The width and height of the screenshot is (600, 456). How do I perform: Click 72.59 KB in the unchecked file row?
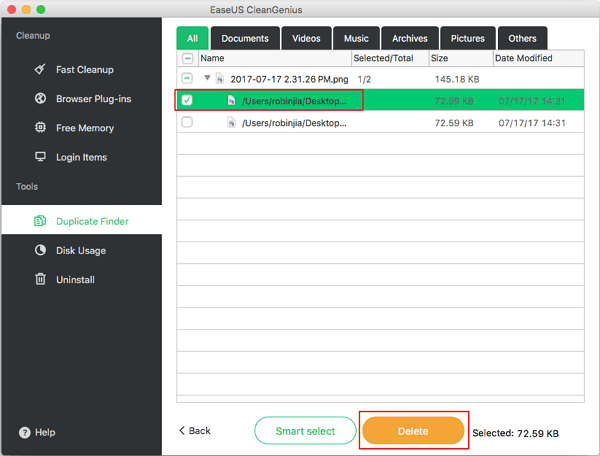point(454,123)
